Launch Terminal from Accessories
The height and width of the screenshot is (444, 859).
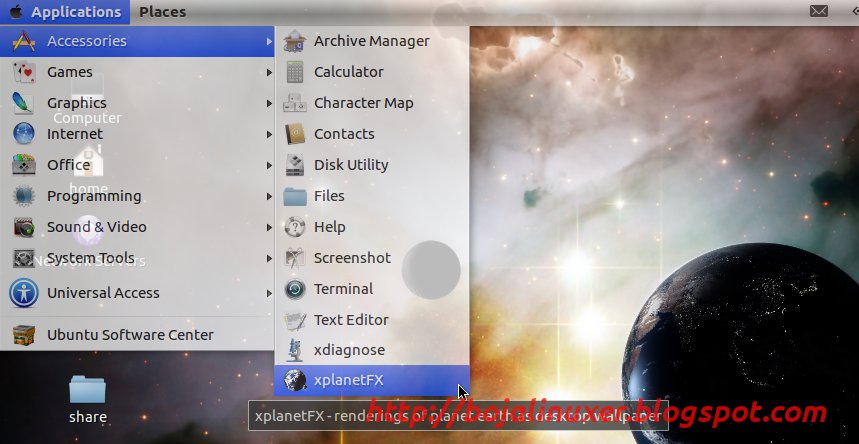tap(372, 289)
